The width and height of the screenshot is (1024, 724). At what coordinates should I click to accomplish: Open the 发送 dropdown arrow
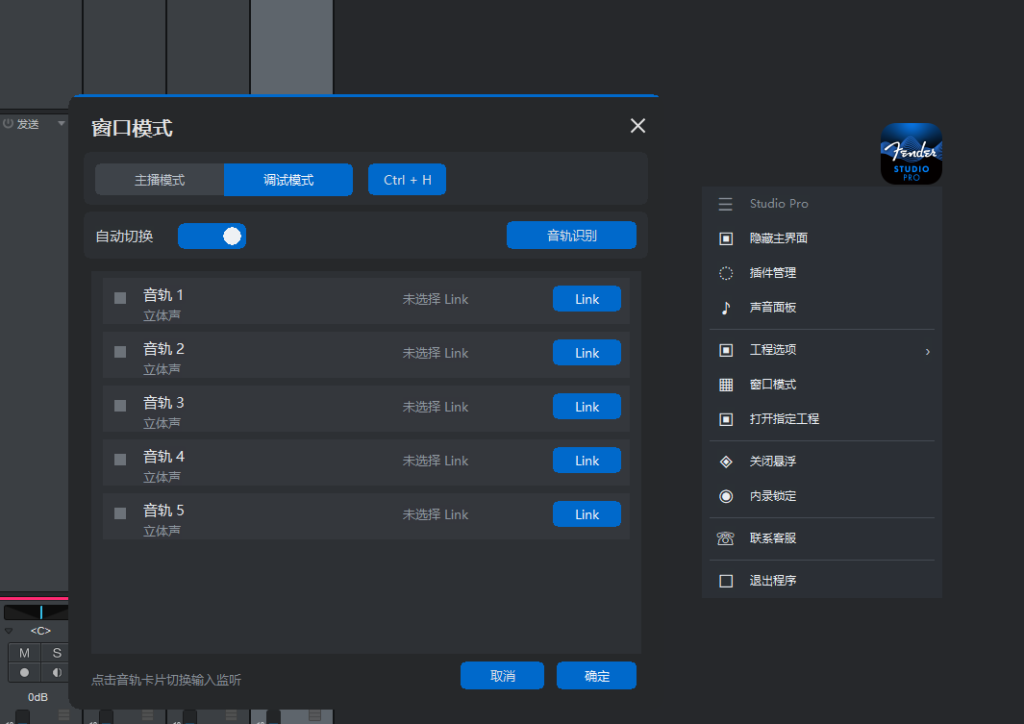(x=61, y=123)
